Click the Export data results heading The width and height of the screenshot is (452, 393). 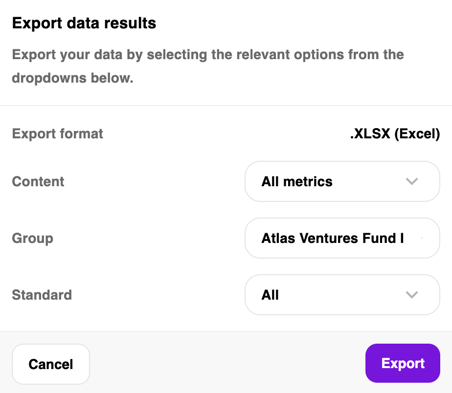pos(84,23)
